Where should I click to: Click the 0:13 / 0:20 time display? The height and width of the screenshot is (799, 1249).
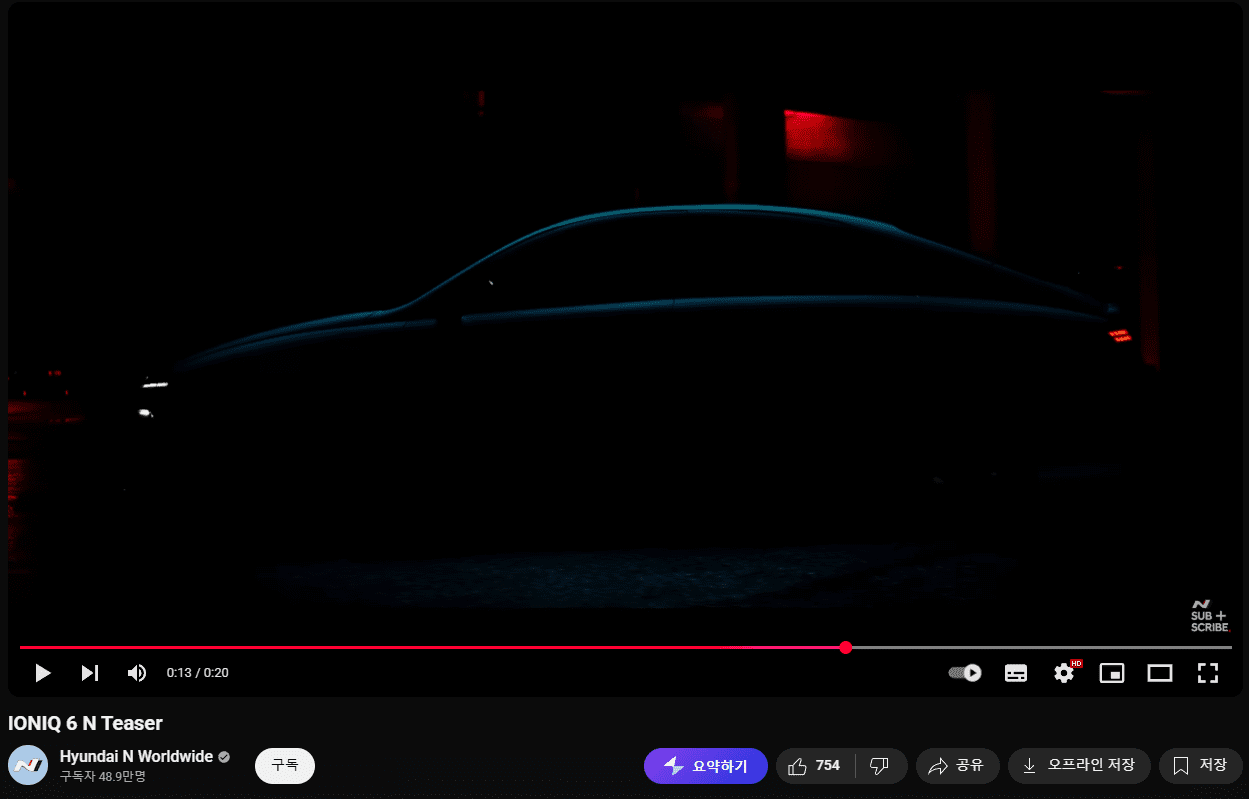click(198, 673)
